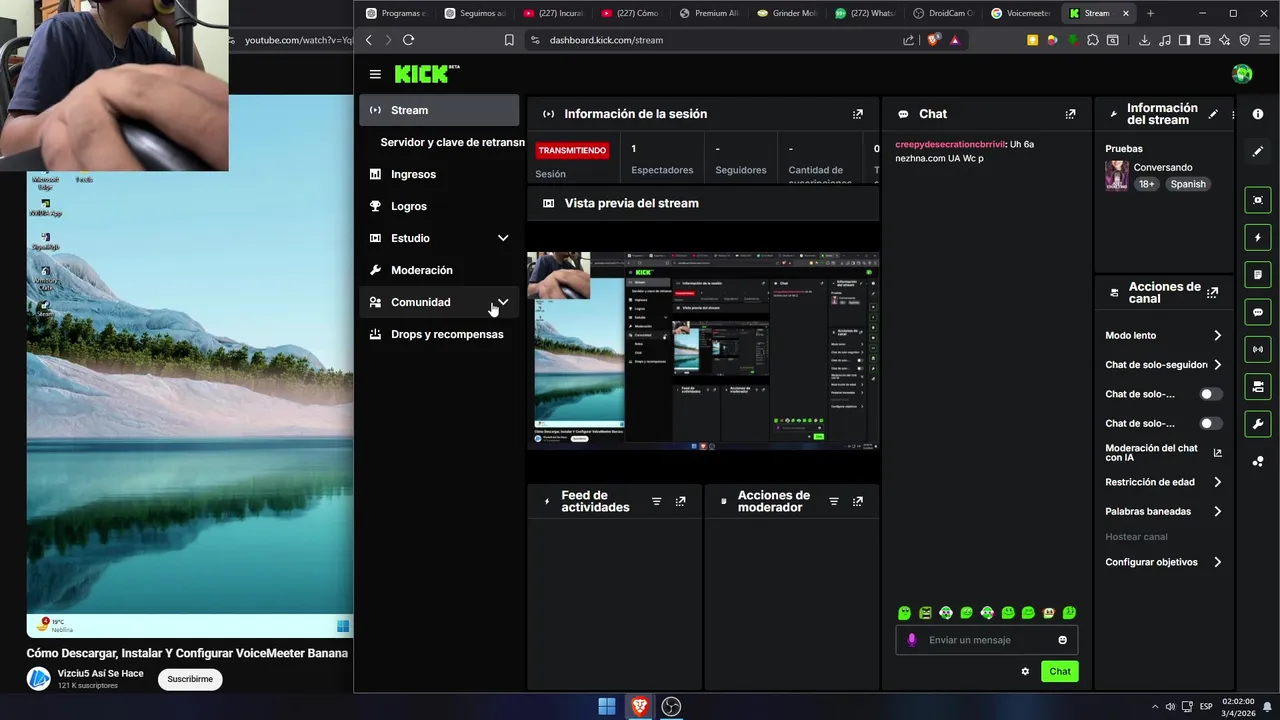Image resolution: width=1280 pixels, height=720 pixels.
Task: Click the stream preview thumbnail
Action: 703,351
